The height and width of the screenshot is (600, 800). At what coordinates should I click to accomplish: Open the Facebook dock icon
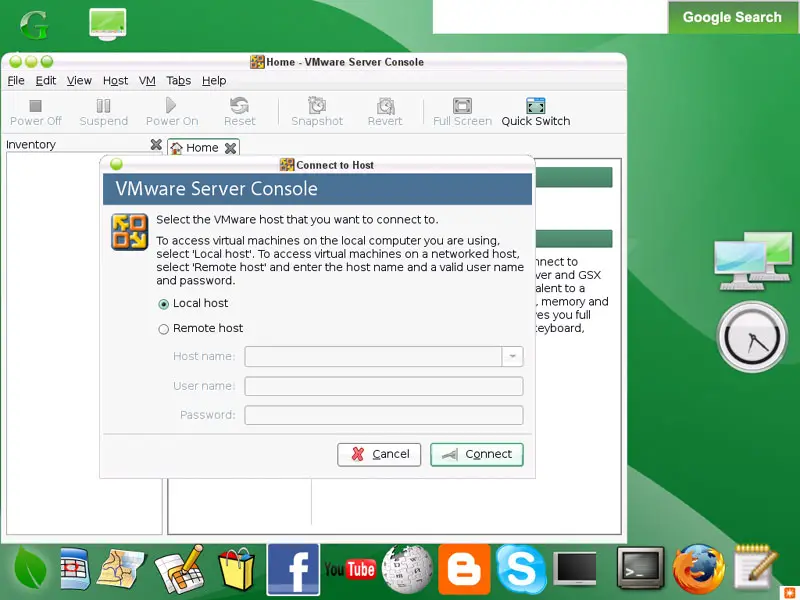(293, 569)
